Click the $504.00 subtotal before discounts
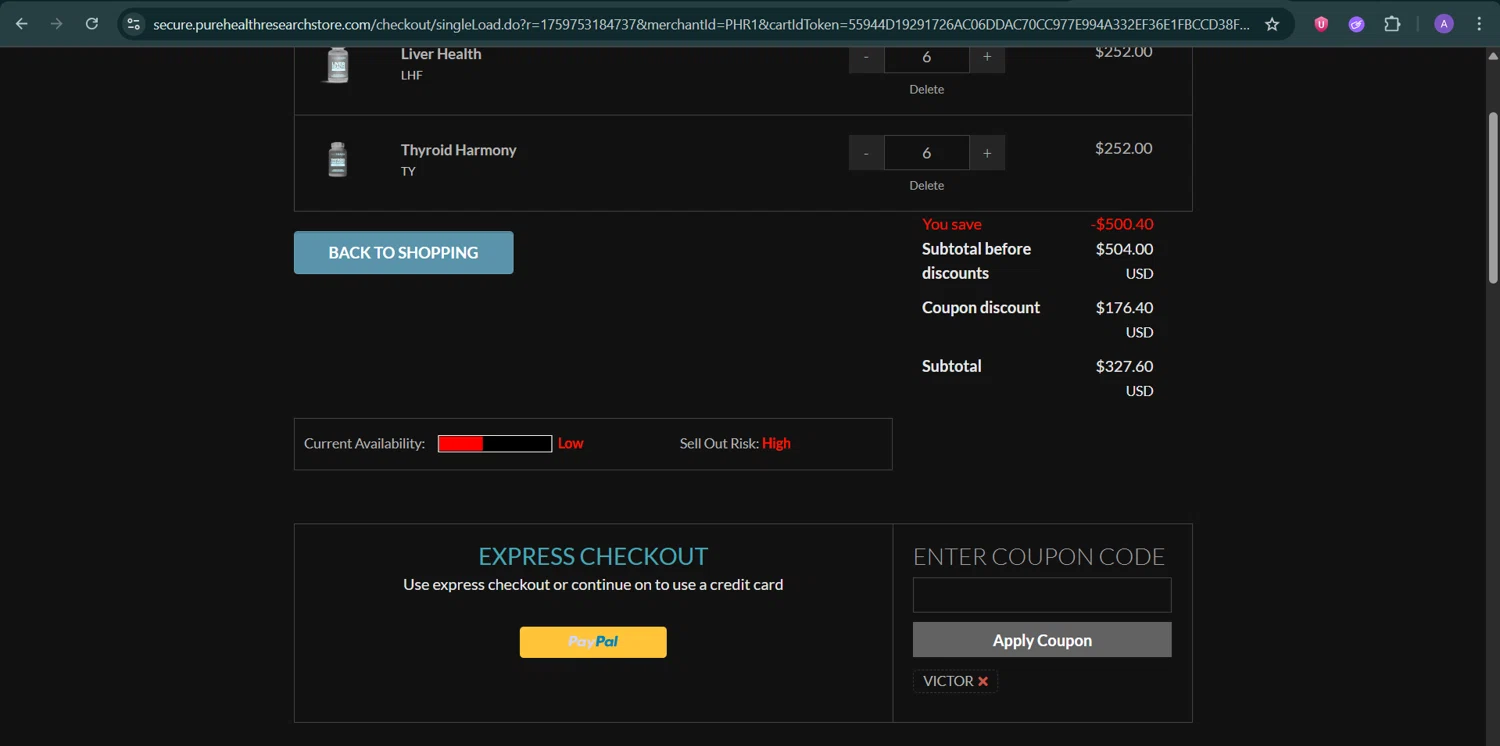1500x746 pixels. click(x=1125, y=249)
